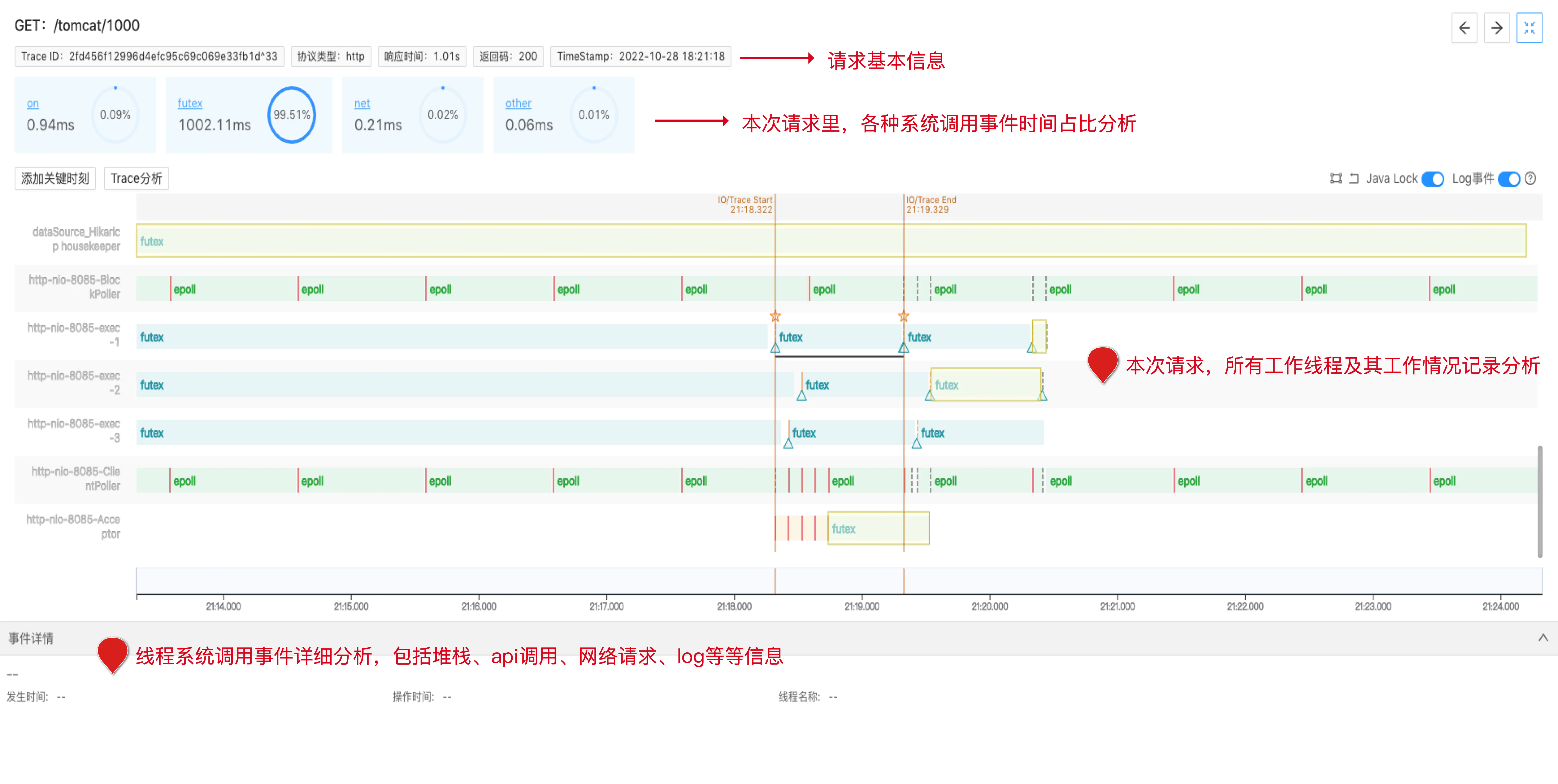
Task: Click the GET /tomcat/1000 request title
Action: (x=77, y=25)
